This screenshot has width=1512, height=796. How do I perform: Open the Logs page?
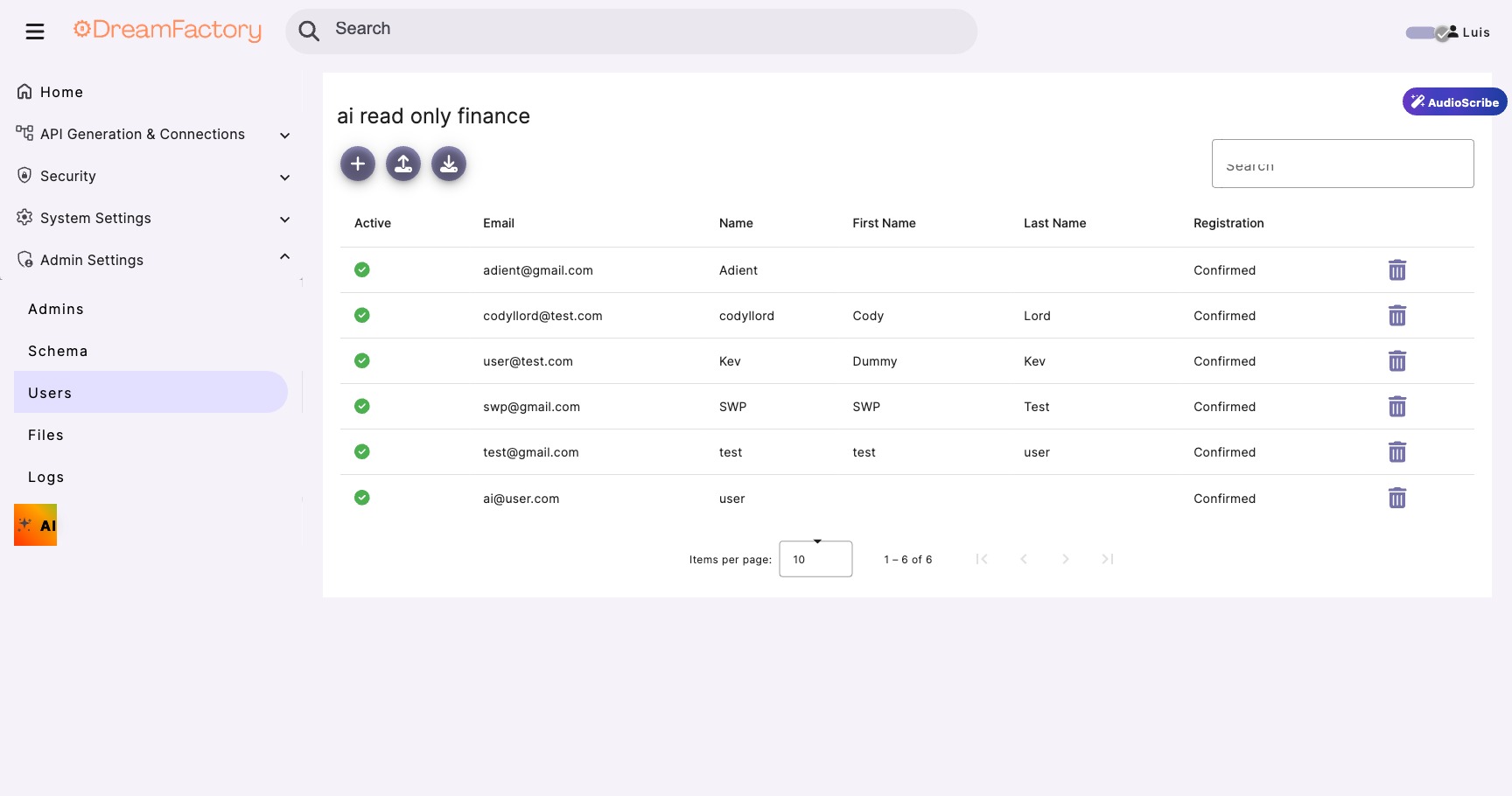pos(45,477)
